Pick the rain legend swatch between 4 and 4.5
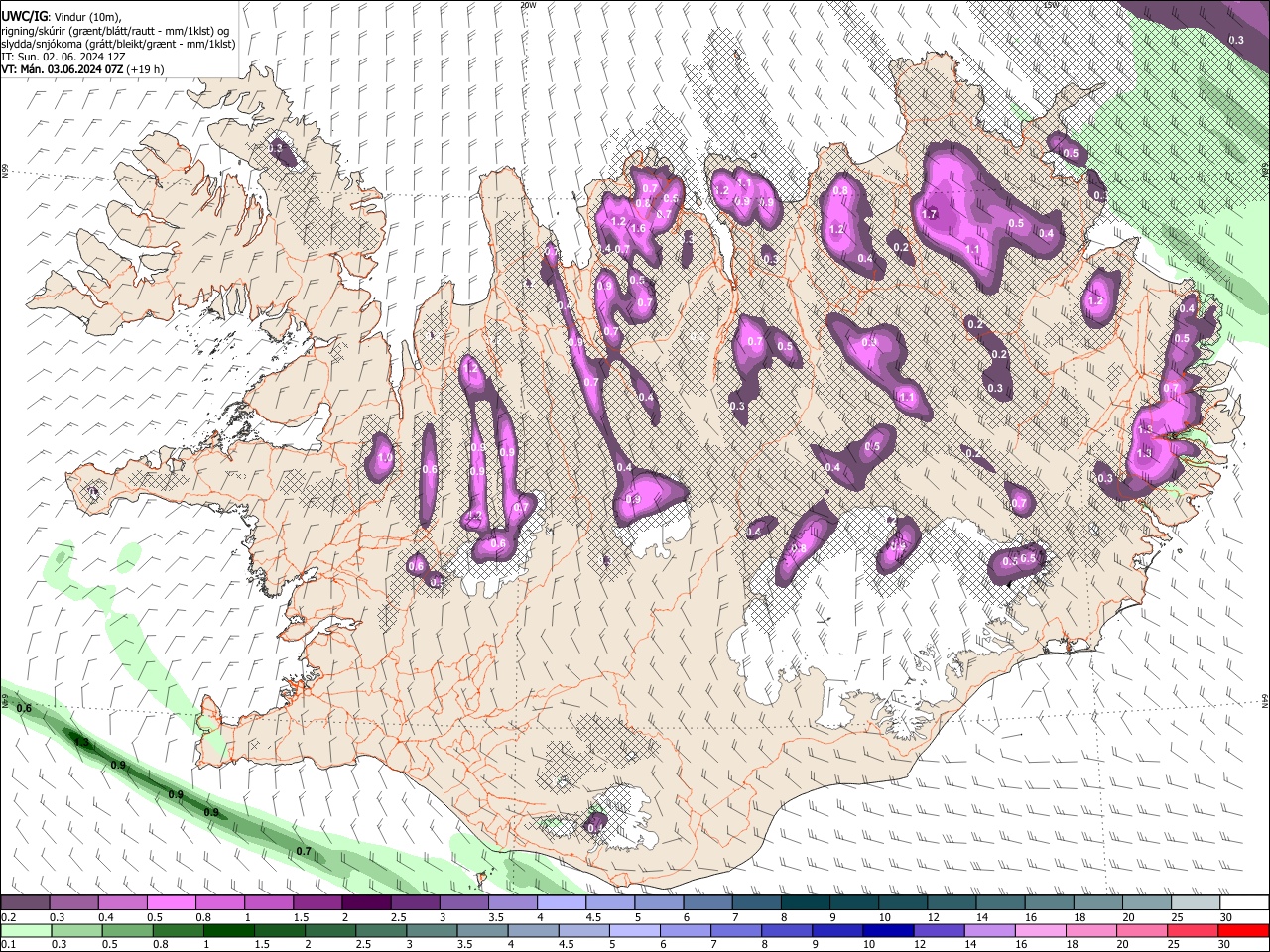The width and height of the screenshot is (1270, 952). click(532, 930)
